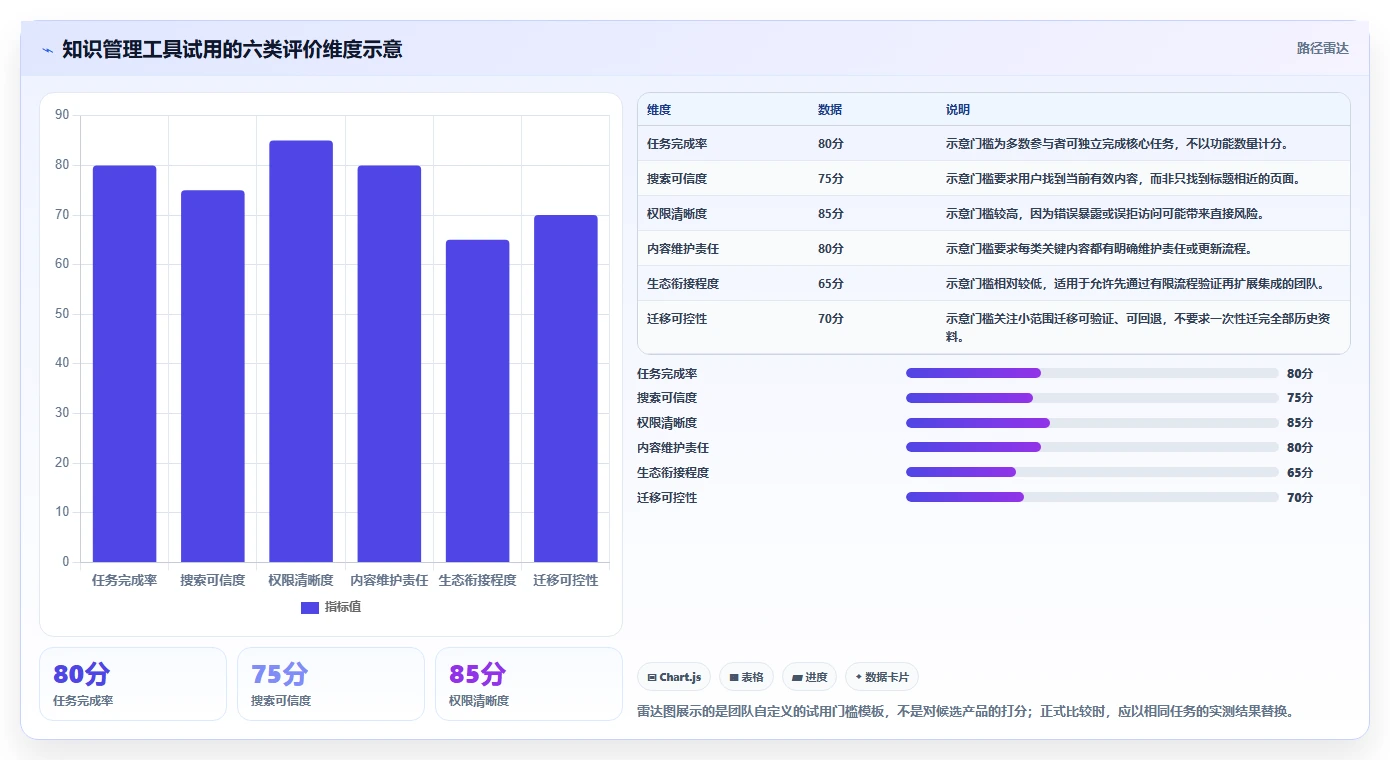The height and width of the screenshot is (760, 1390).
Task: Select the 生态衔接程度 table row name
Action: [x=683, y=284]
